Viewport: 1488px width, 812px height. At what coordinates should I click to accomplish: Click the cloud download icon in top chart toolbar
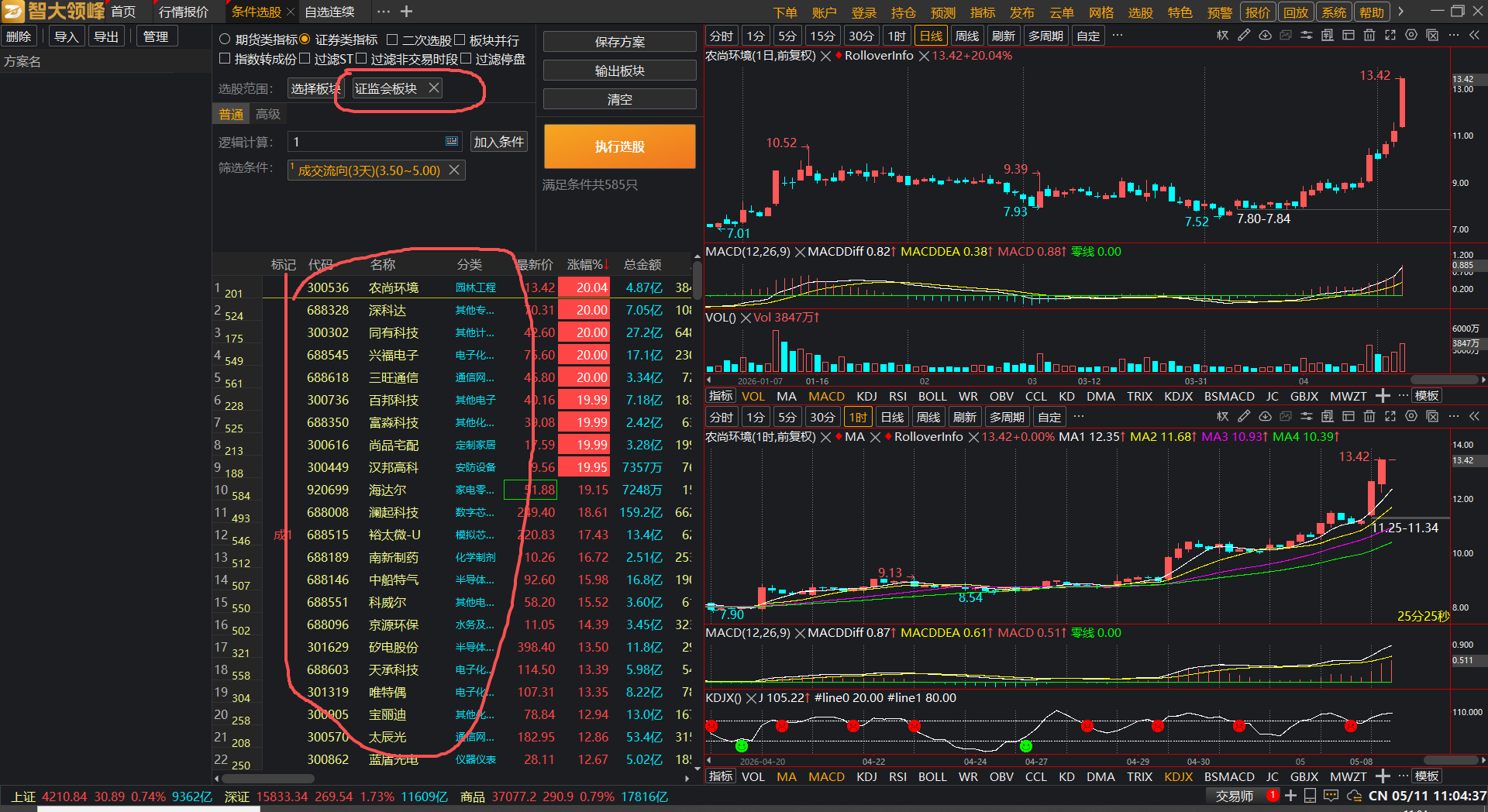1265,36
